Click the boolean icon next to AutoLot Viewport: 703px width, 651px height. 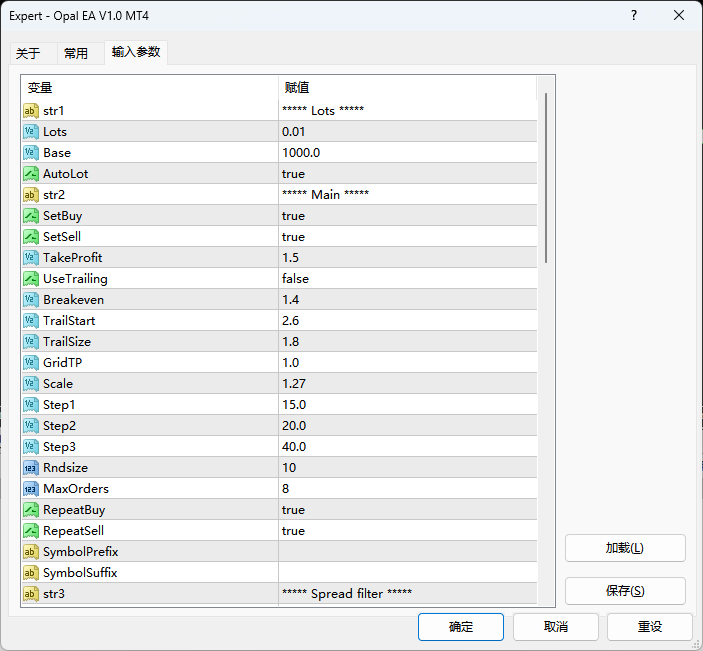pos(31,174)
